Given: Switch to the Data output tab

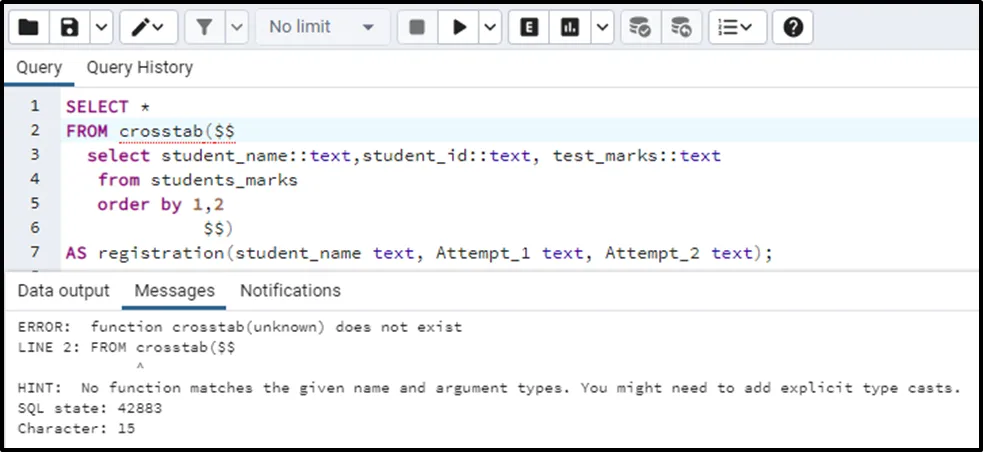Looking at the screenshot, I should pyautogui.click(x=63, y=291).
